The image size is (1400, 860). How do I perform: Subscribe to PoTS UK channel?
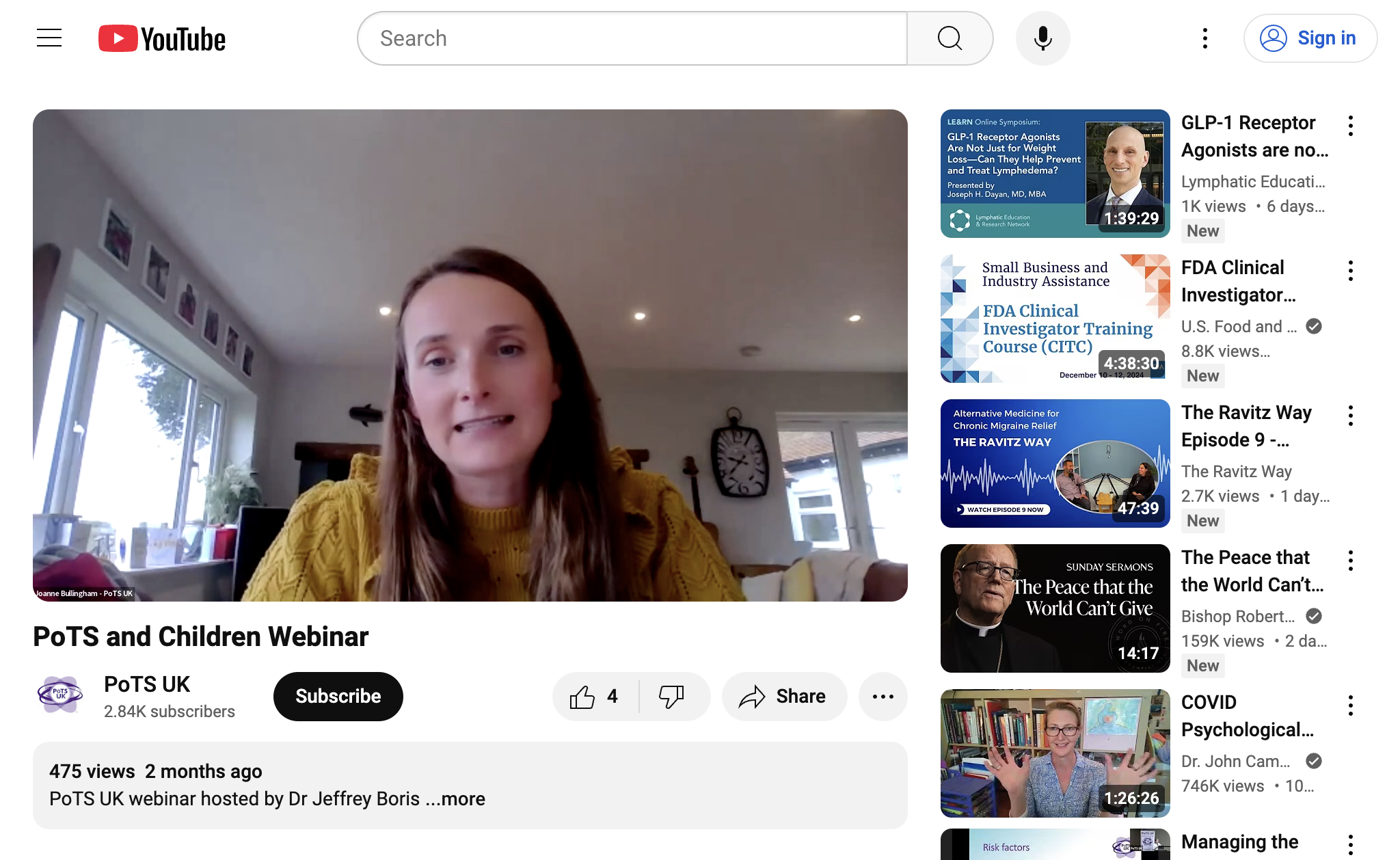click(x=338, y=697)
